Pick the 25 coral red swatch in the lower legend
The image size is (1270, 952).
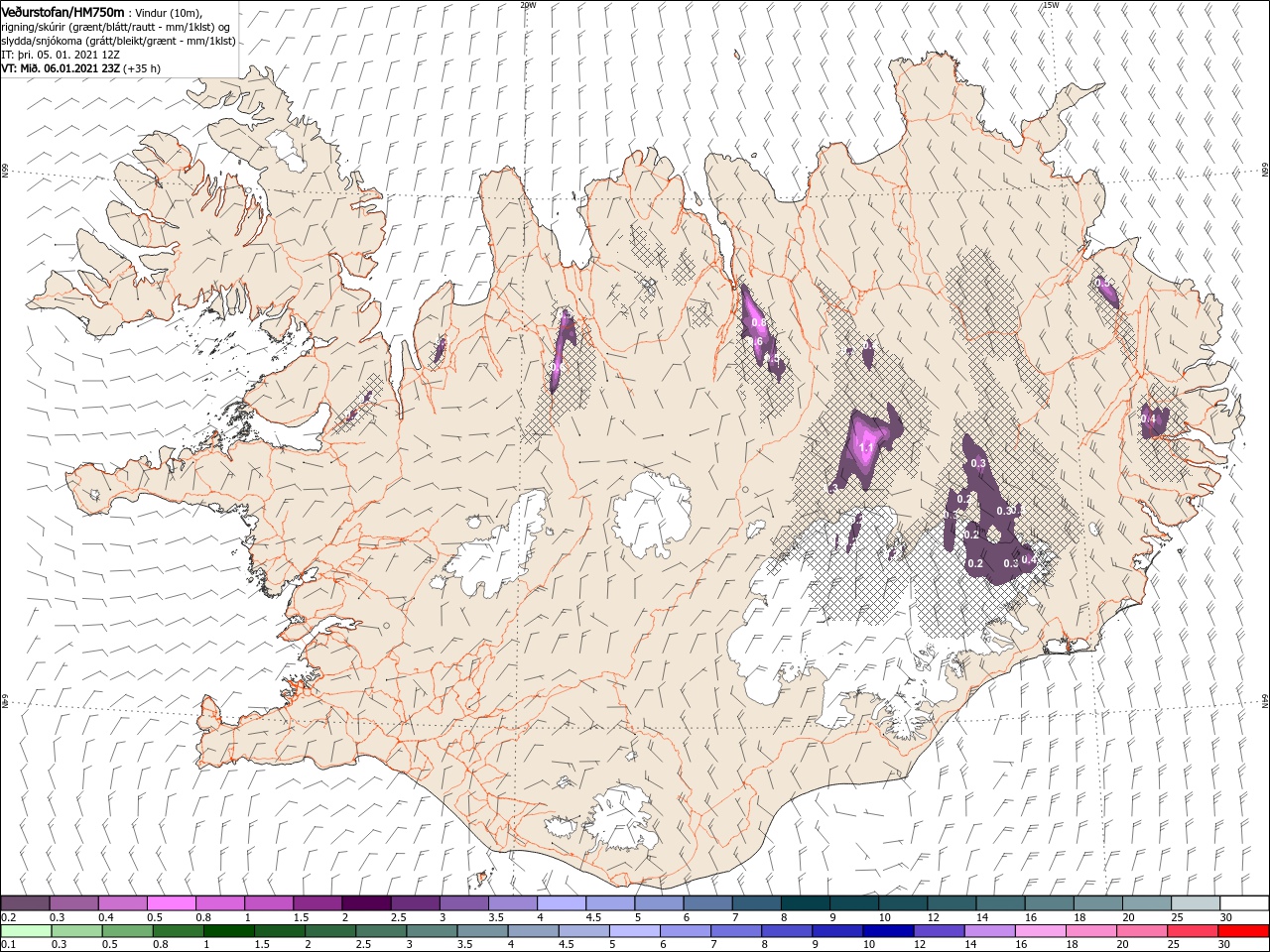tap(1192, 930)
